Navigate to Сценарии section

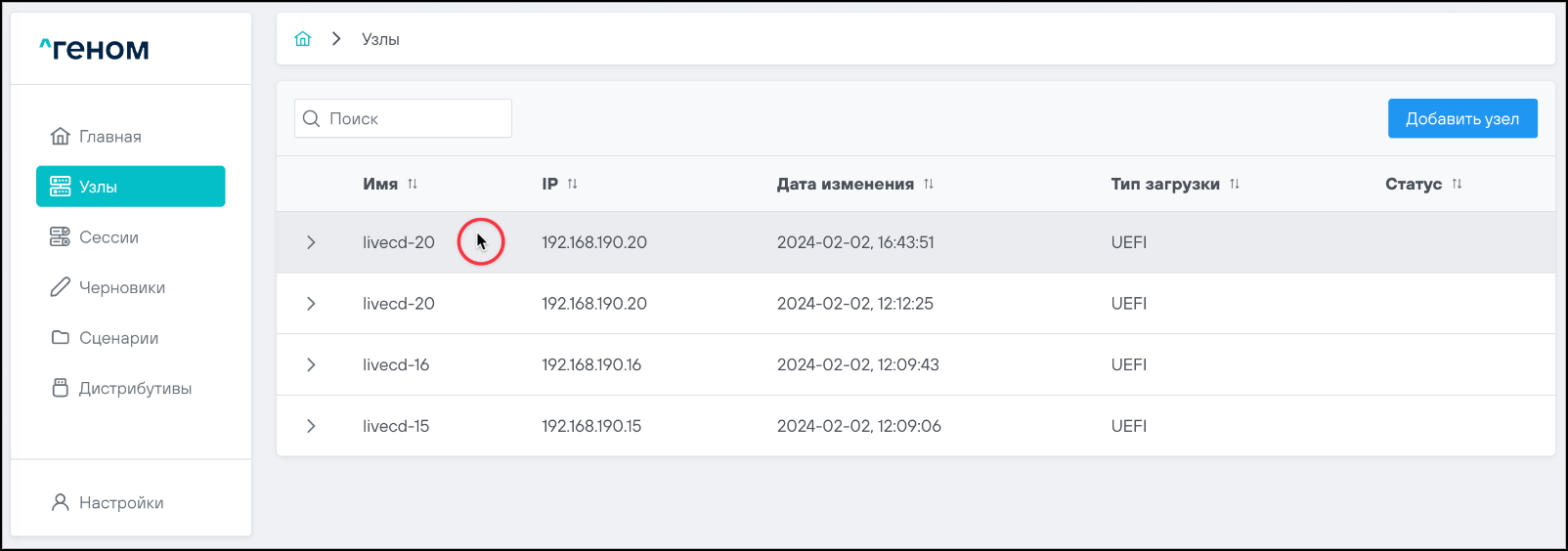coord(118,338)
